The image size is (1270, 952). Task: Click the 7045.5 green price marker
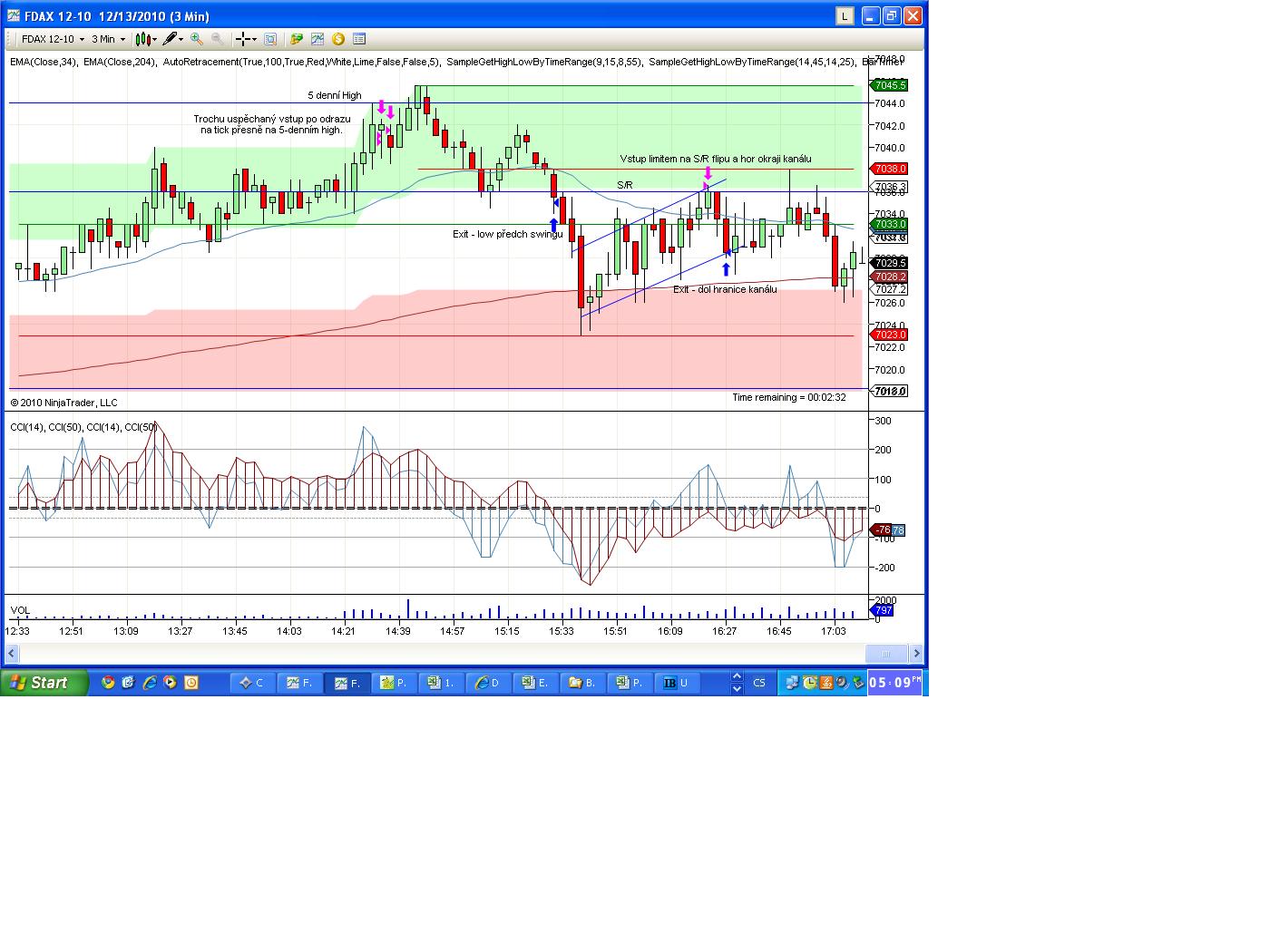coord(890,85)
